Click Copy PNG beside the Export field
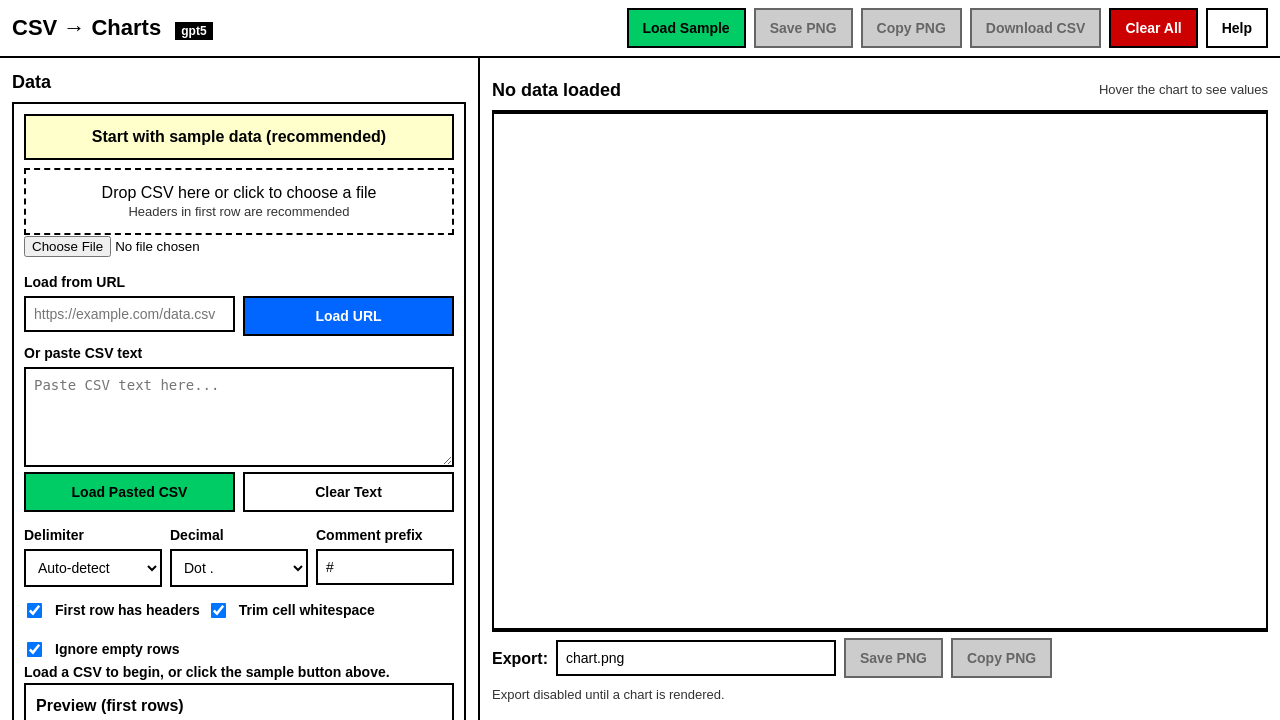This screenshot has height=720, width=1280. 1001,658
